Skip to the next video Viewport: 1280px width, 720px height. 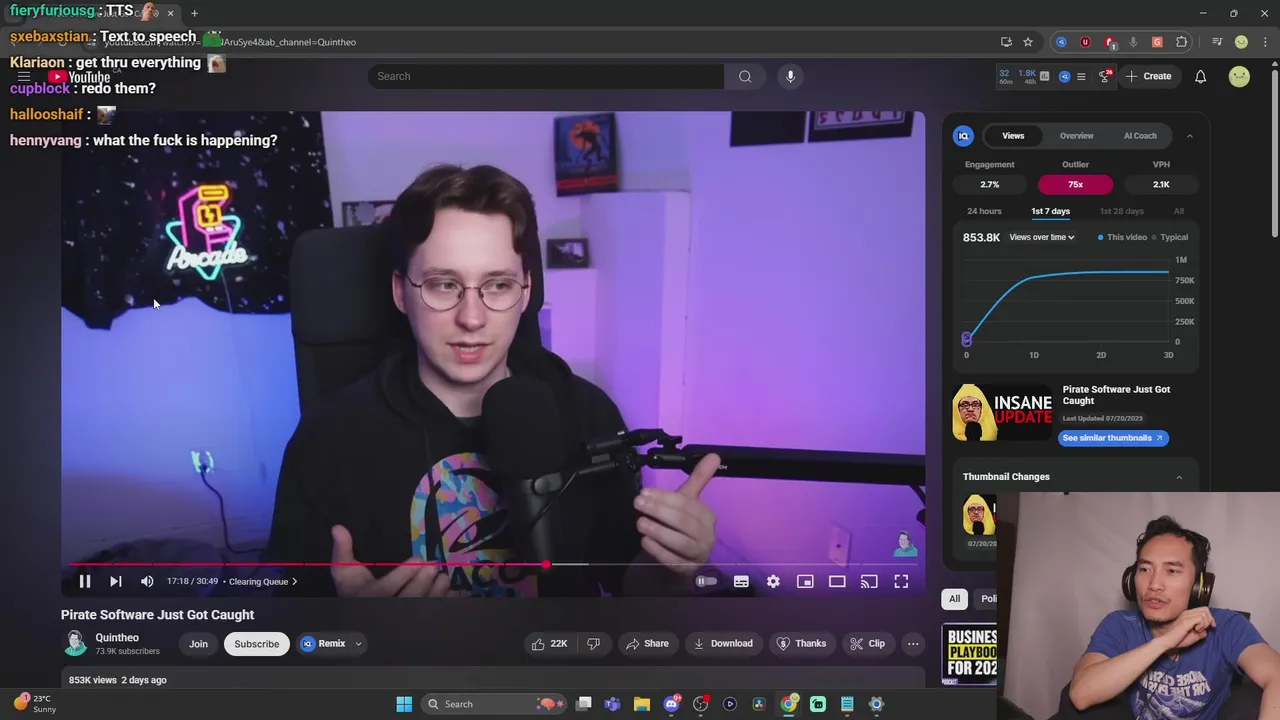coord(115,581)
